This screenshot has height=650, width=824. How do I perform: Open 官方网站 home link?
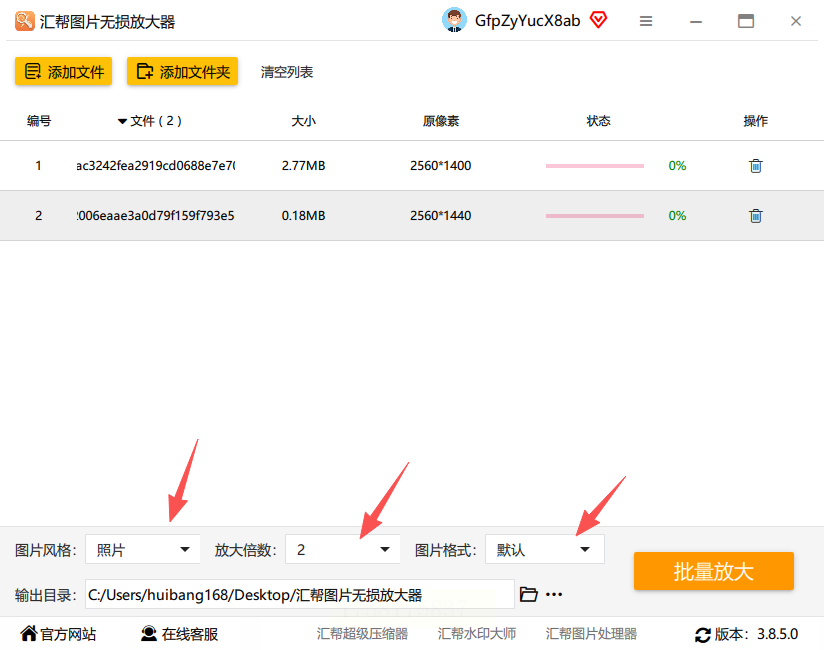(x=58, y=634)
